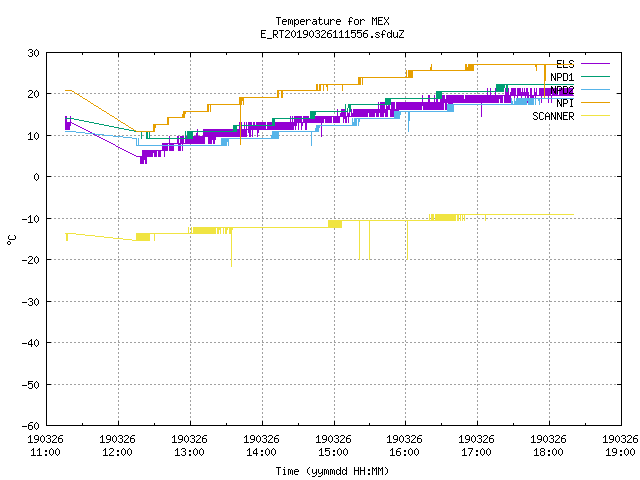Click the NPI legend label
Image resolution: width=640 pixels, height=480 pixels.
565,103
